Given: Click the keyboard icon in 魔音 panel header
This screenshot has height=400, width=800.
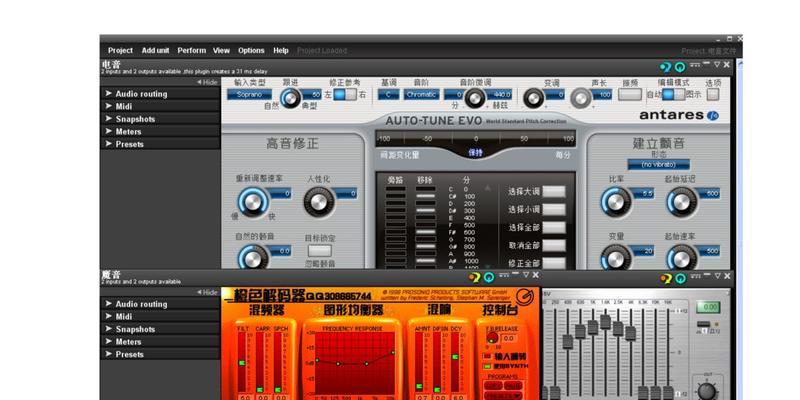Looking at the screenshot, I should pos(504,275).
